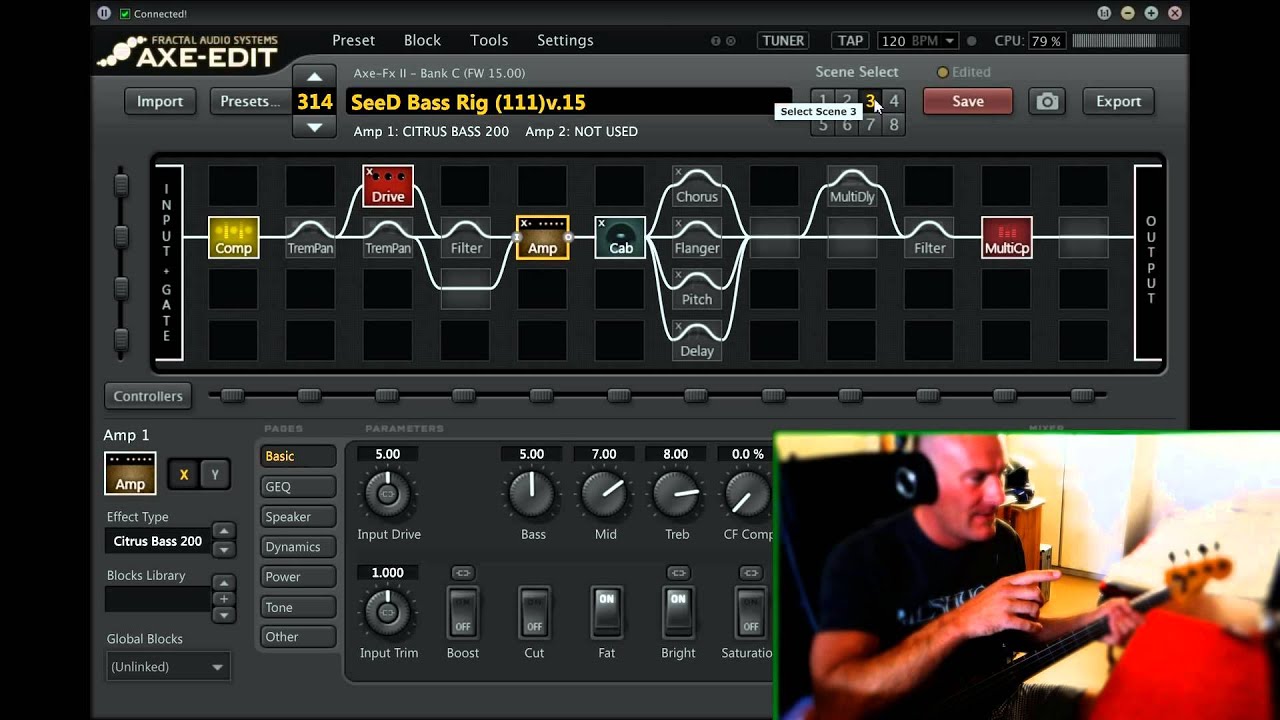
Task: Open the Settings menu
Action: 565,40
